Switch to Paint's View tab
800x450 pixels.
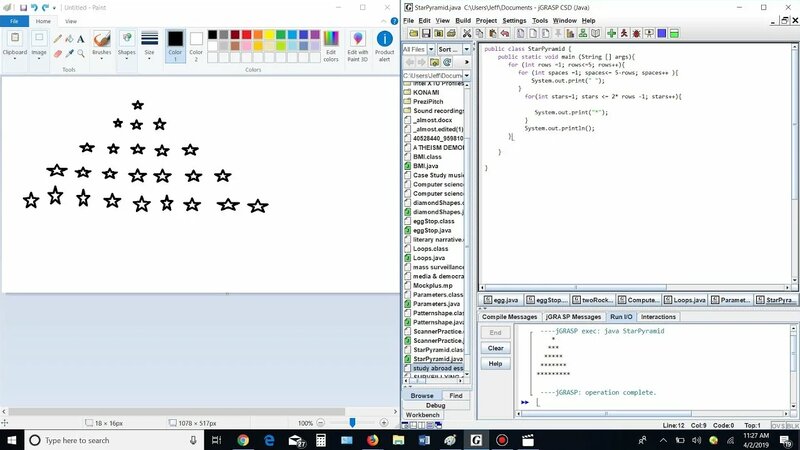(x=71, y=21)
